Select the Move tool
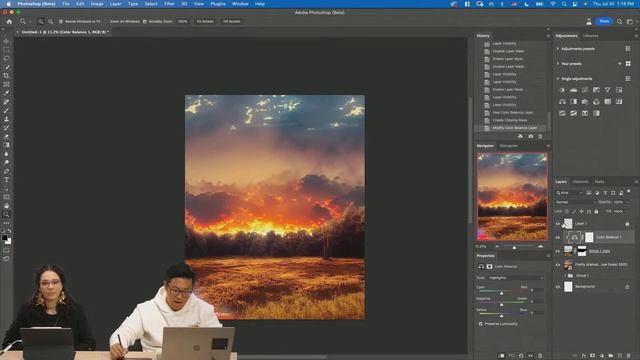 (x=6, y=41)
